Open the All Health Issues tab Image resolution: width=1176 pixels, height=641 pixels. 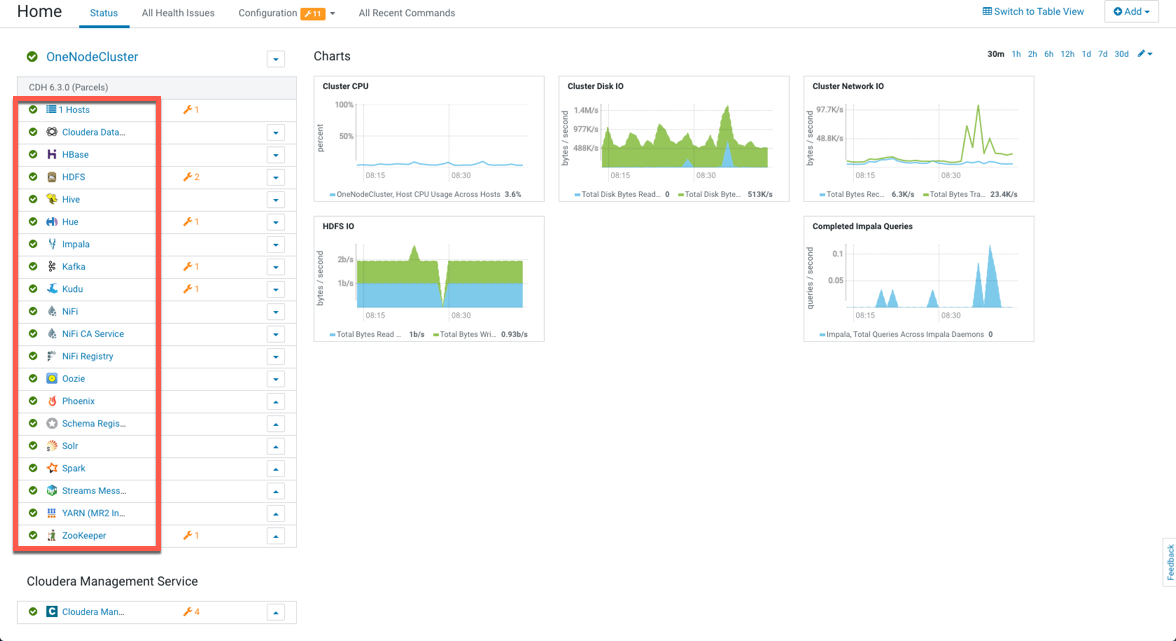(178, 13)
